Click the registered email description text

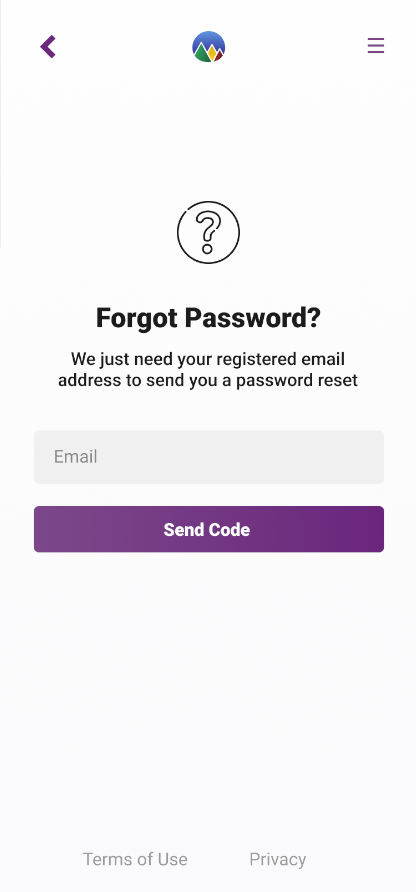coord(208,370)
